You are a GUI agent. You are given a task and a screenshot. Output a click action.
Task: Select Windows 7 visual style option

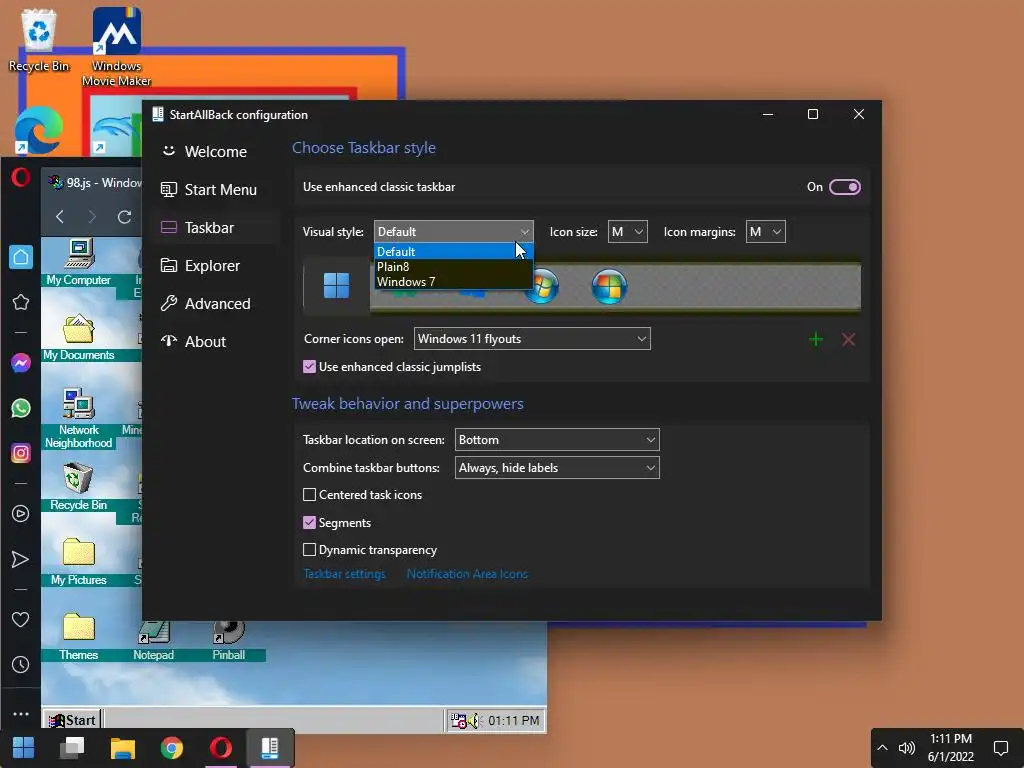453,281
